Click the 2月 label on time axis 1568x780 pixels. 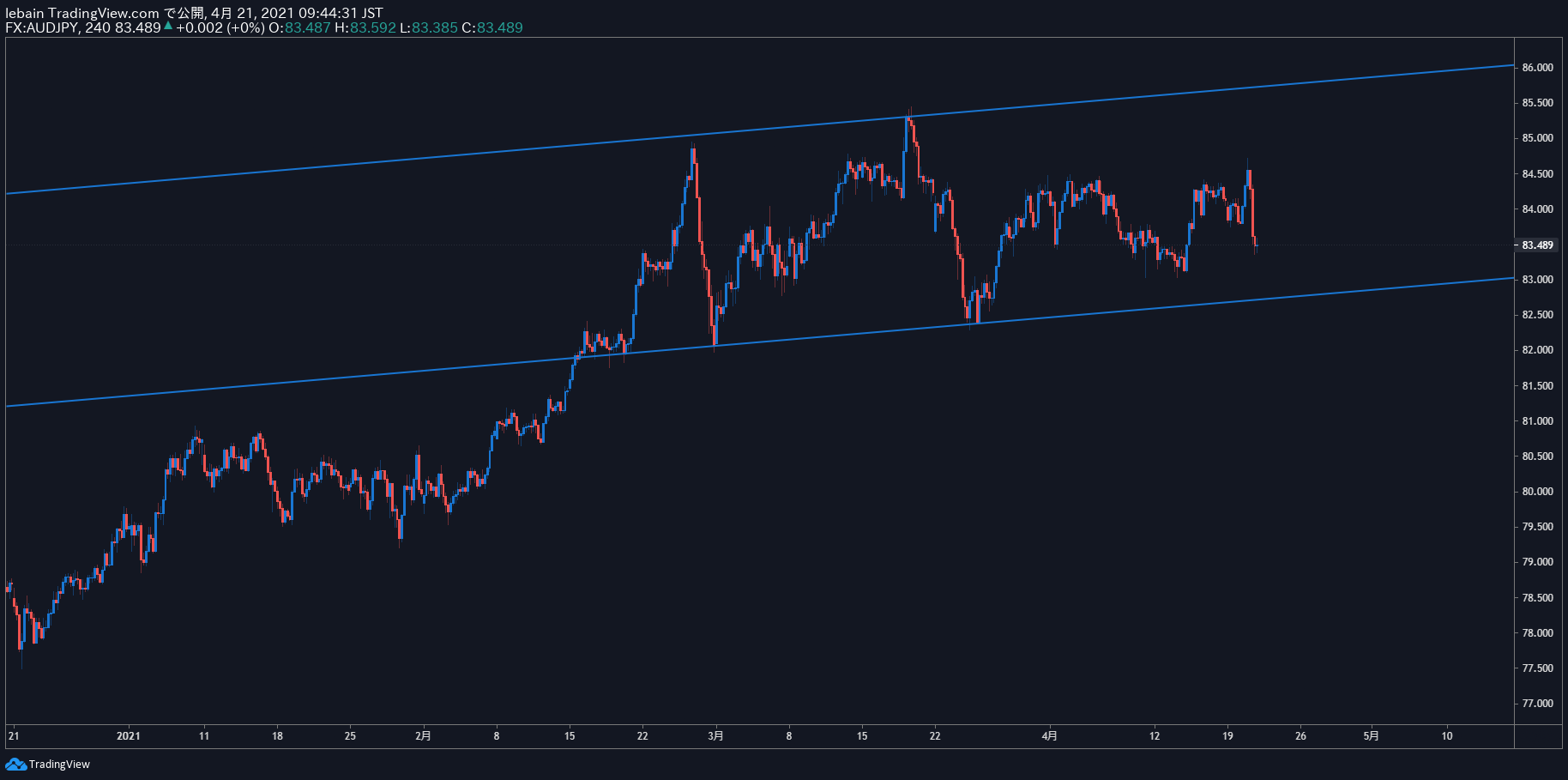pyautogui.click(x=423, y=735)
